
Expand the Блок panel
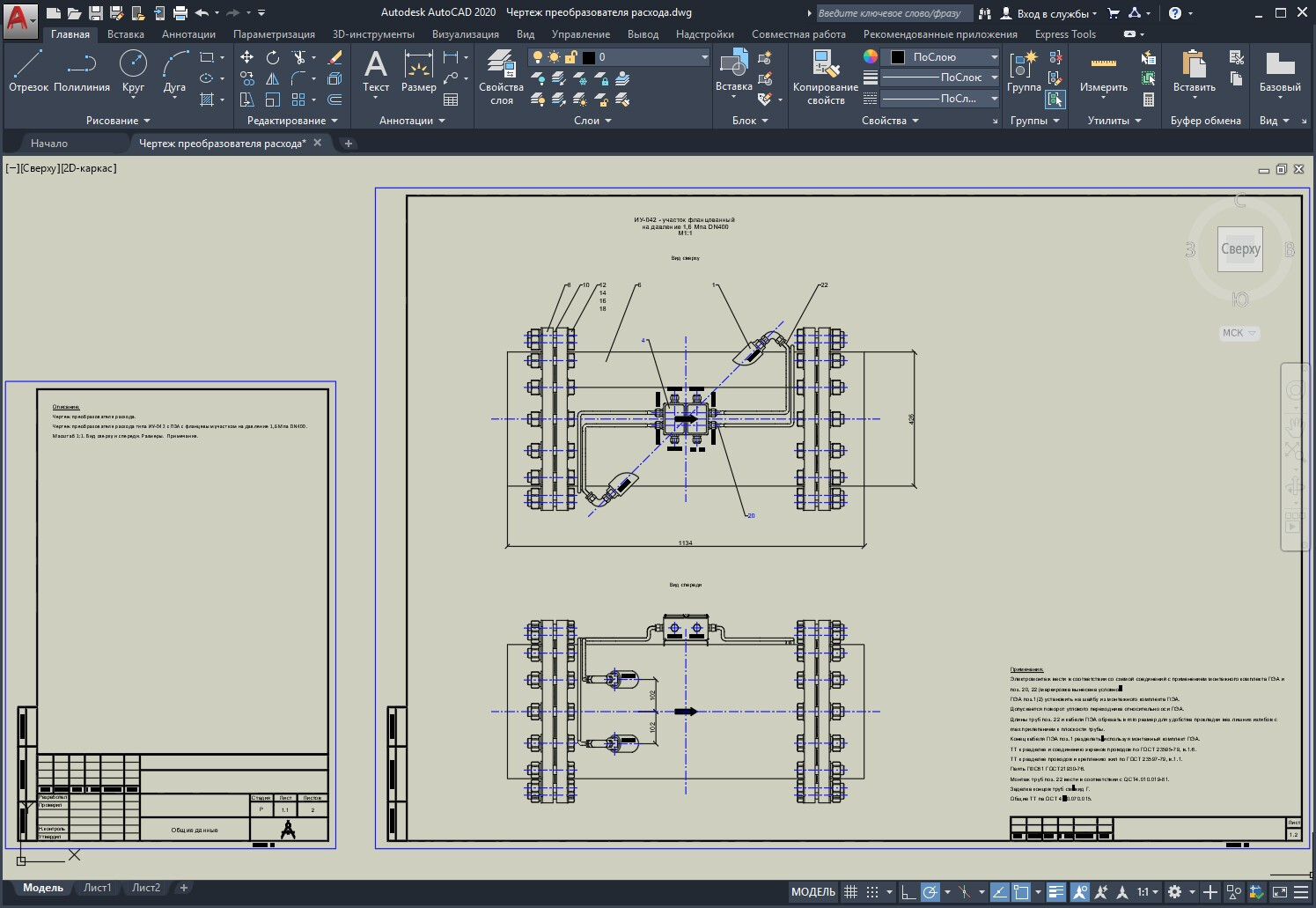click(750, 121)
